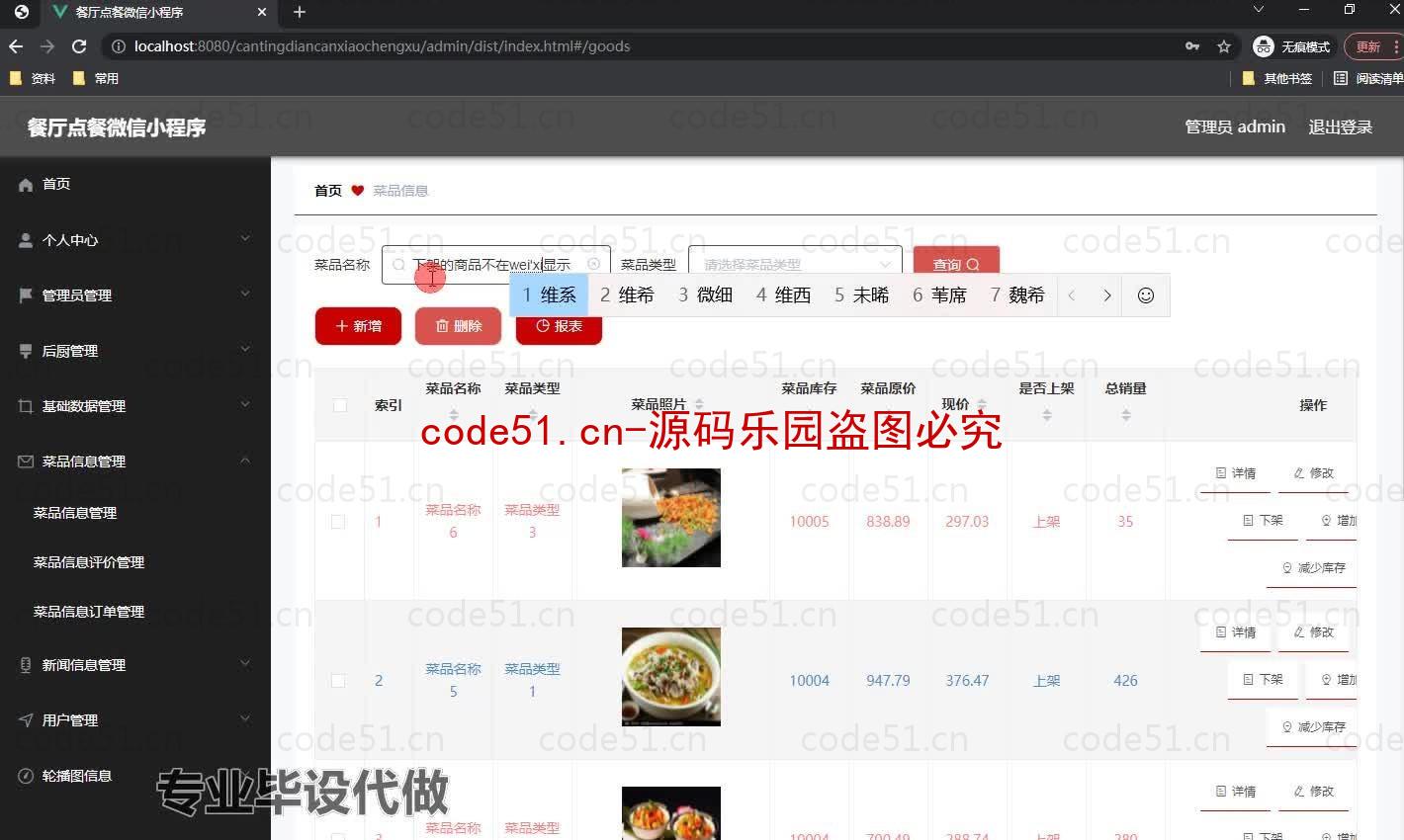Open 菜品信息评价管理 submenu item

click(x=89, y=562)
